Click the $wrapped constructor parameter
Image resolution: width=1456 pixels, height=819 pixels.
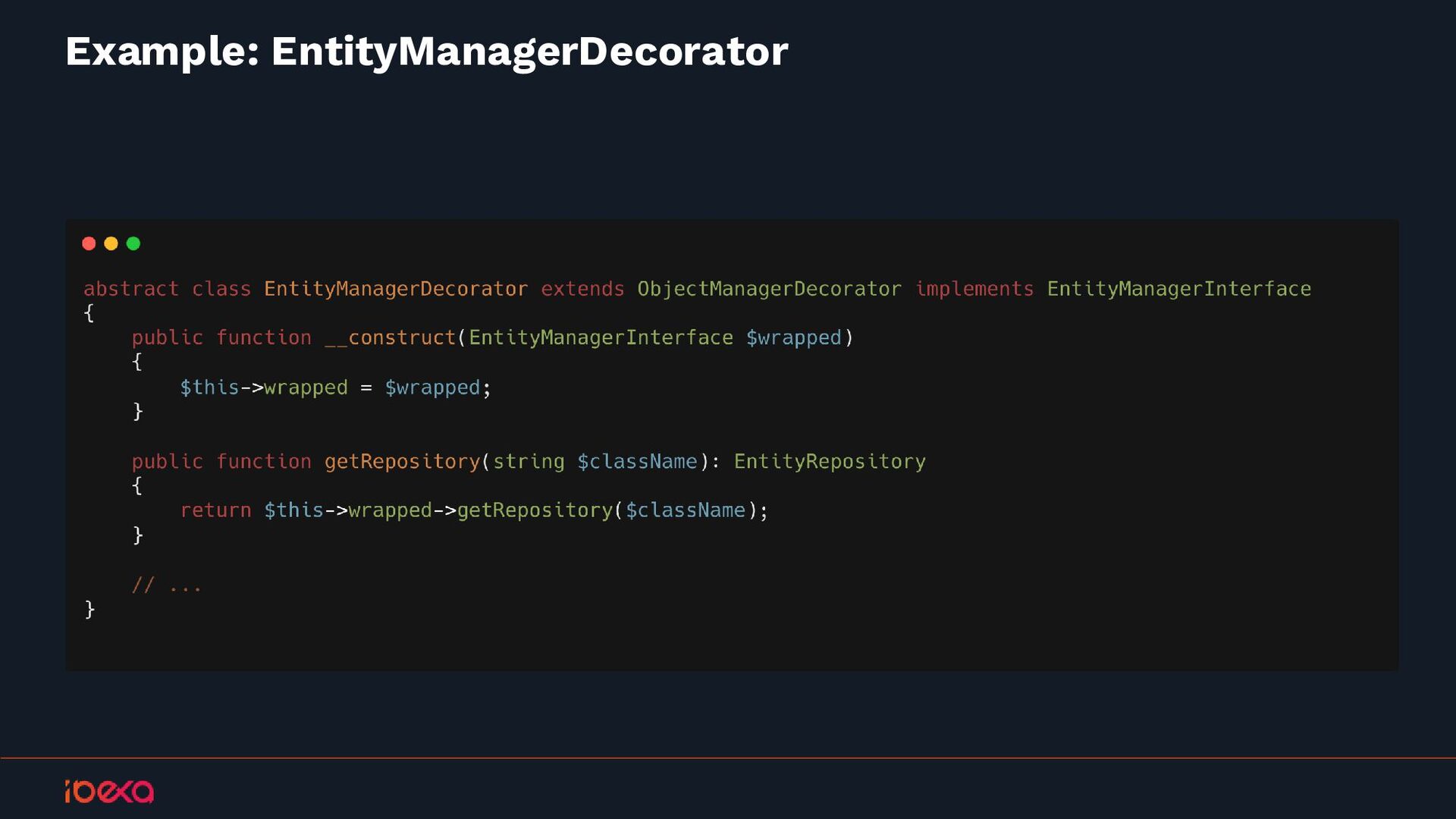(793, 337)
